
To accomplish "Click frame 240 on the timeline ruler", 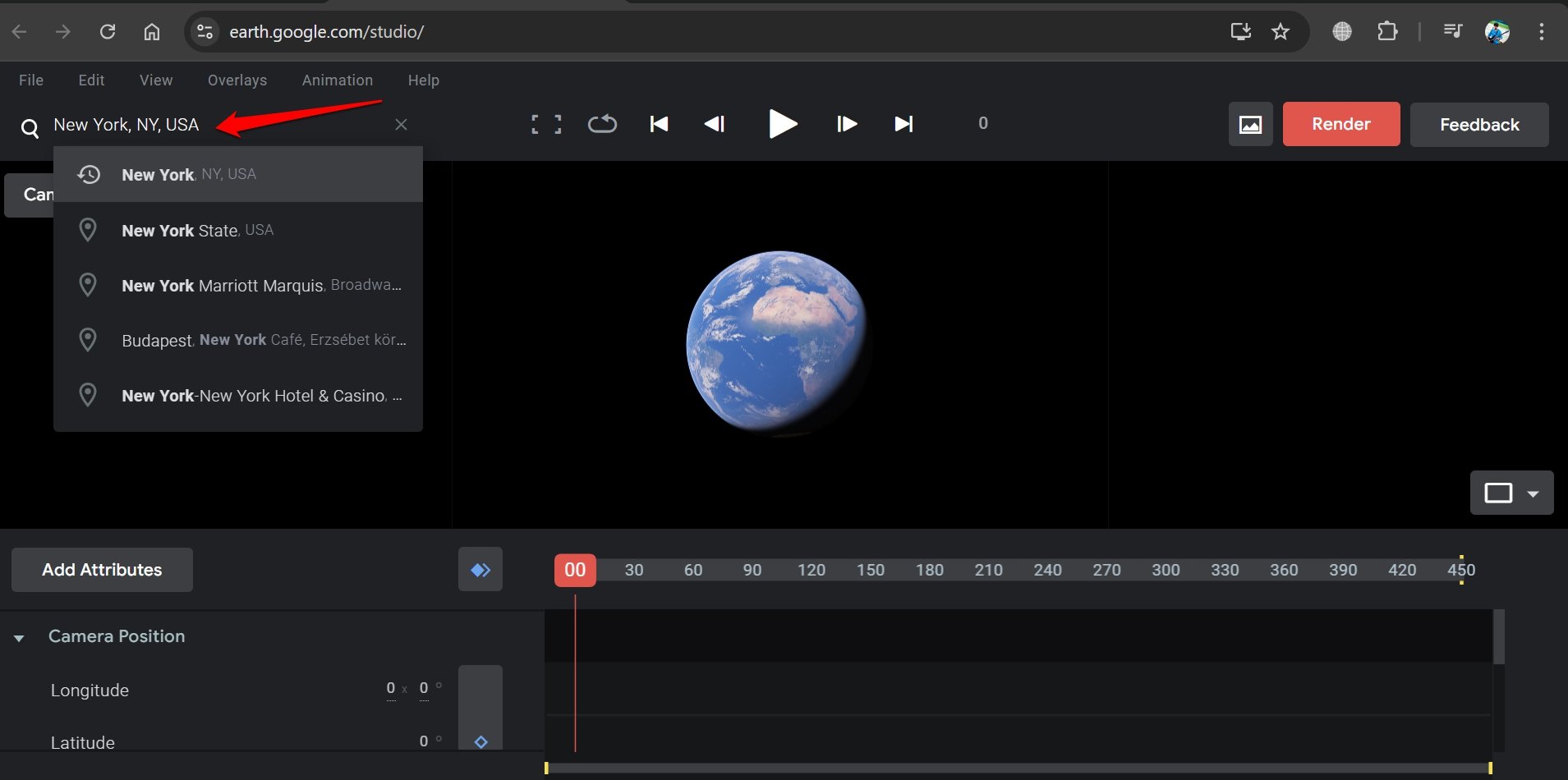I will pyautogui.click(x=1047, y=570).
